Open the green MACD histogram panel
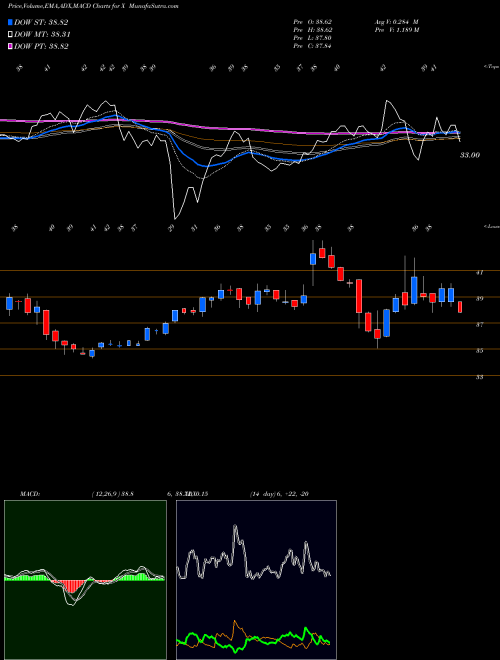Screen dimensions: 500x660 (85, 580)
